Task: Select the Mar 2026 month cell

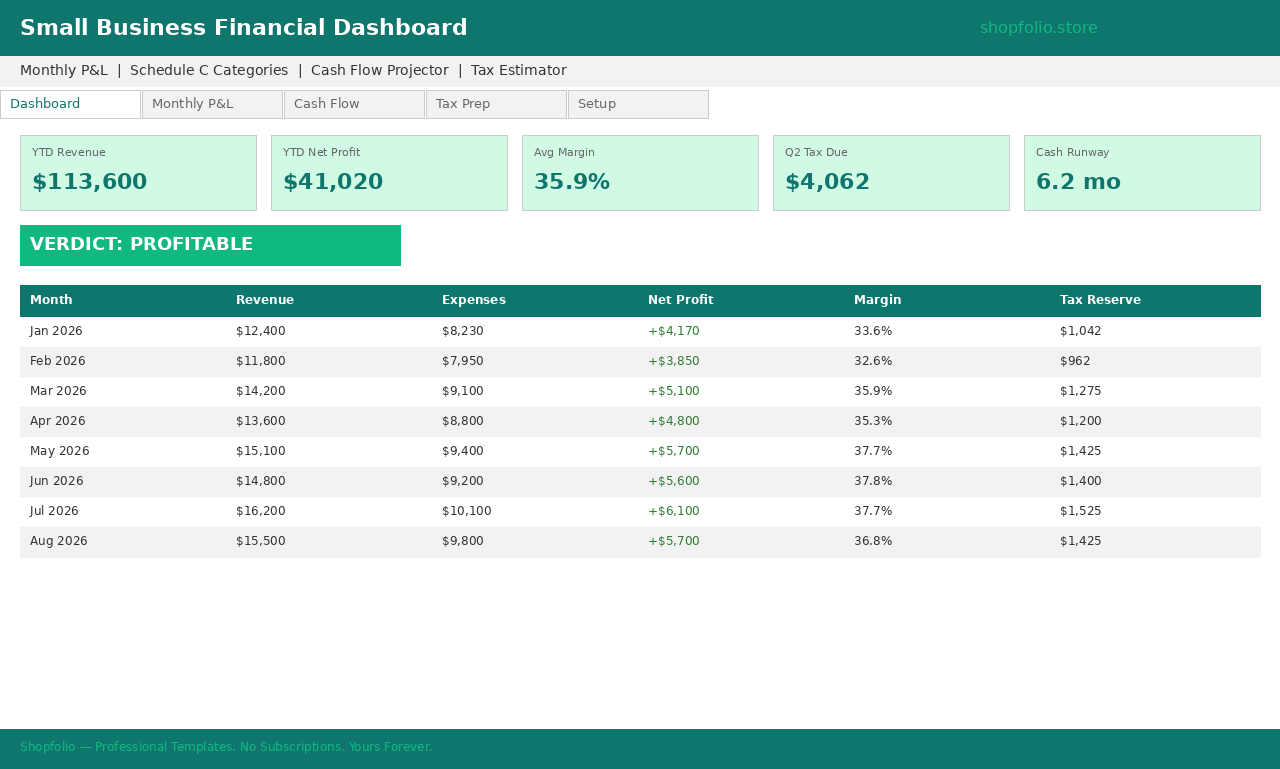Action: (58, 391)
